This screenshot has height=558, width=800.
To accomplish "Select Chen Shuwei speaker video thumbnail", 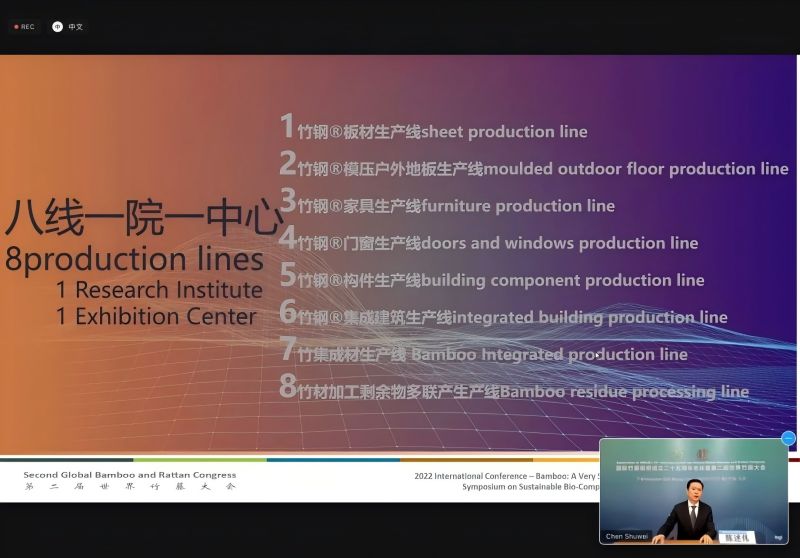I will [x=694, y=491].
